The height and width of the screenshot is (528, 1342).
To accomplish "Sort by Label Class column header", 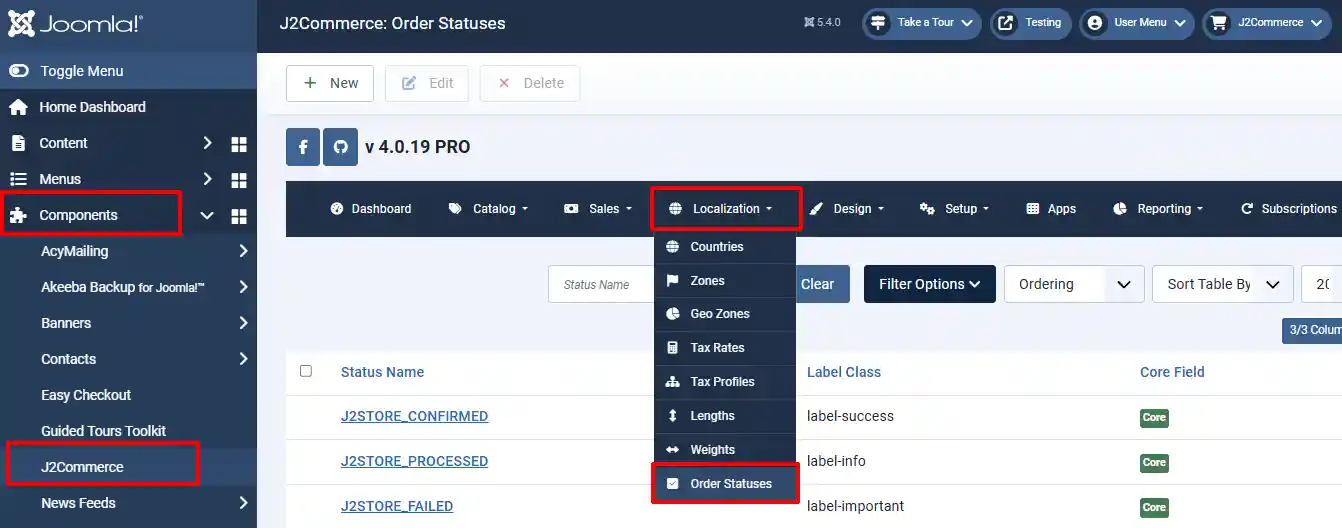I will click(x=844, y=372).
